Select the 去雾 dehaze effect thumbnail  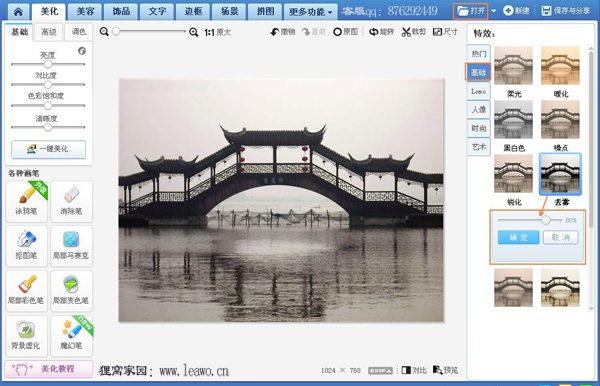coord(560,173)
